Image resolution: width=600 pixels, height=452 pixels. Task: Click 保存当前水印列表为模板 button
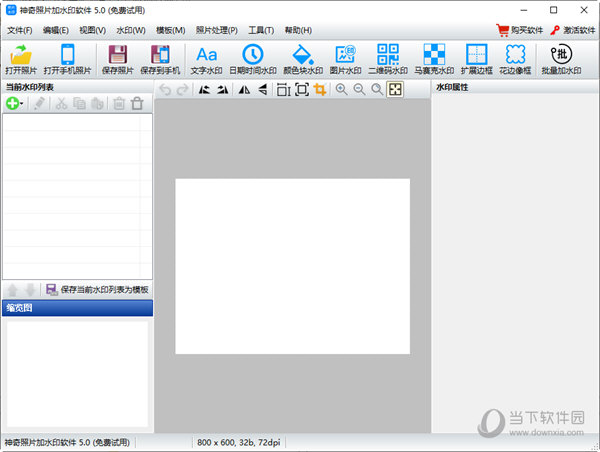[96, 290]
